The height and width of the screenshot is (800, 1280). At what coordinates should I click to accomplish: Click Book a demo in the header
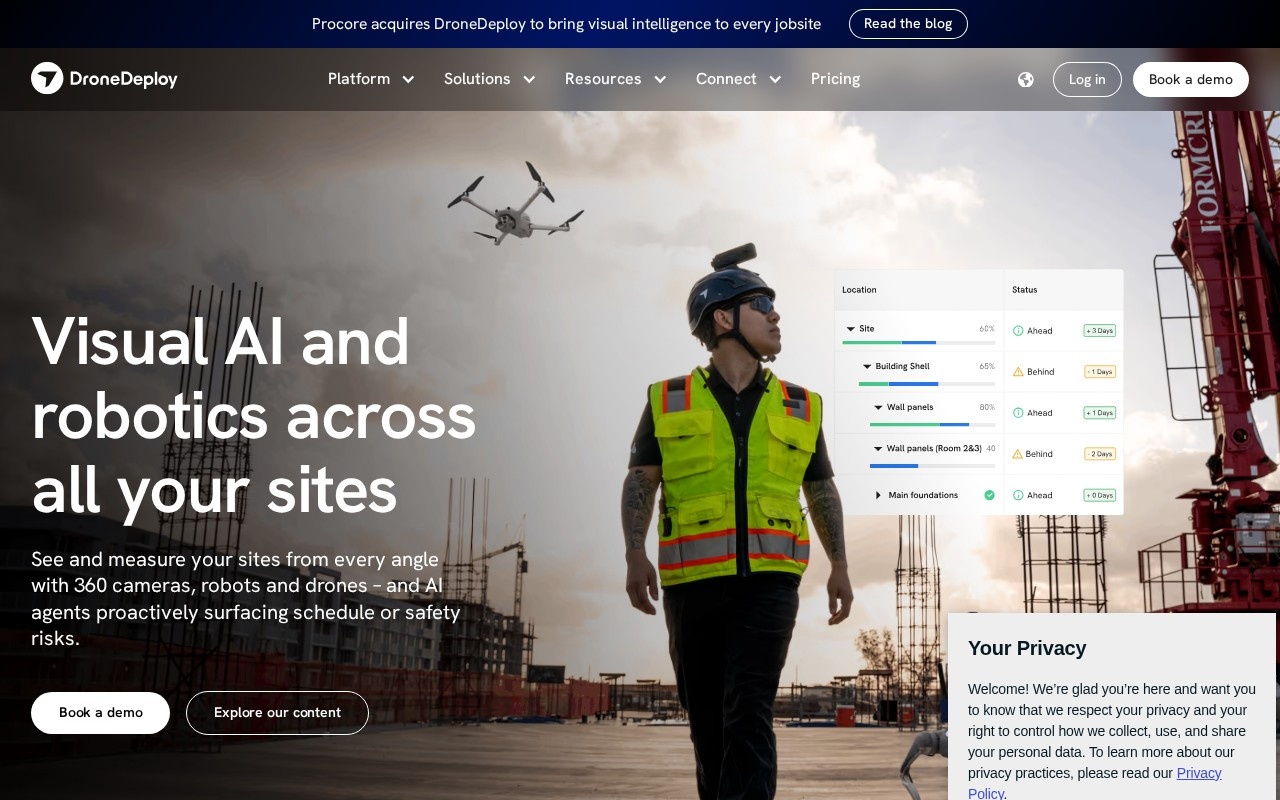pyautogui.click(x=1190, y=80)
